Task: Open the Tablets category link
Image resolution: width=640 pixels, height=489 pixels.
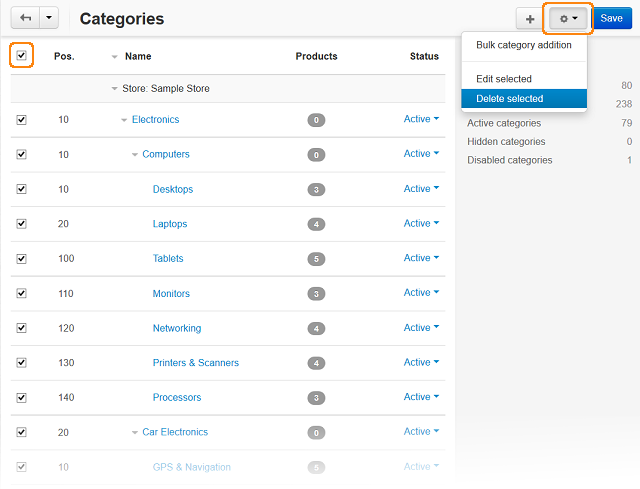Action: (x=168, y=258)
